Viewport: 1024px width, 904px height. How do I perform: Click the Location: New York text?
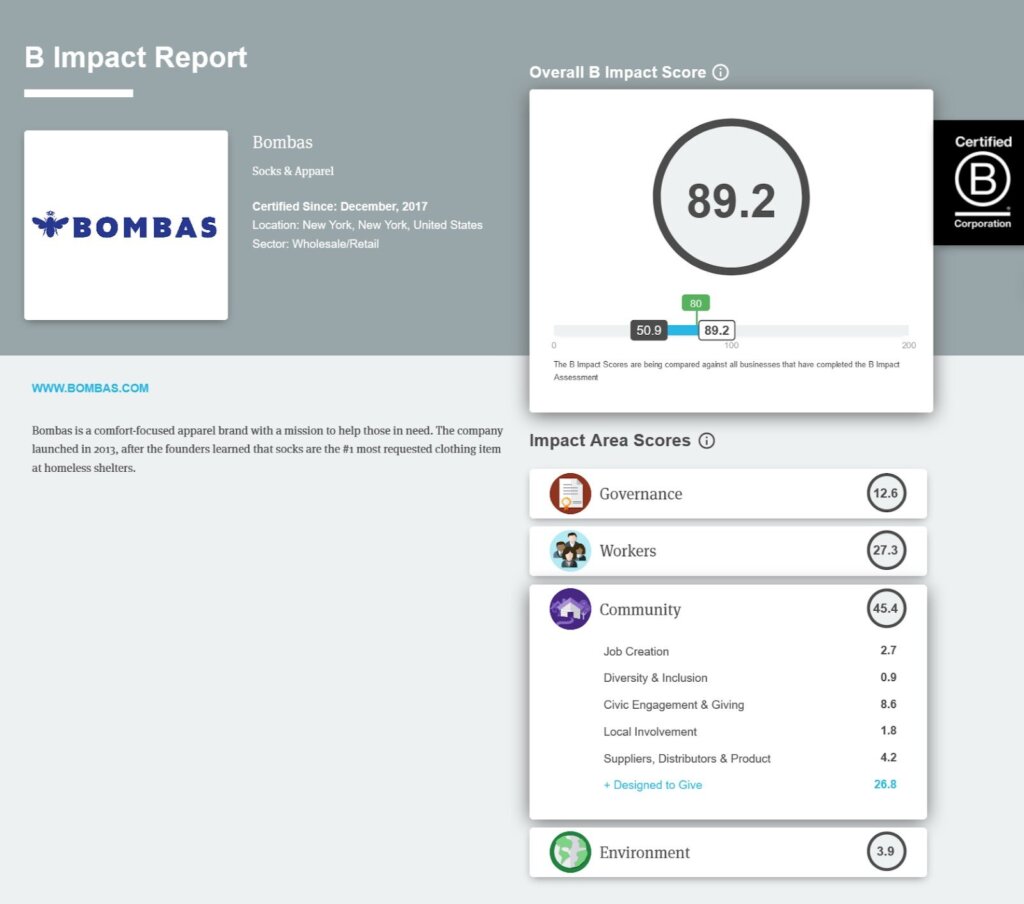click(x=367, y=225)
